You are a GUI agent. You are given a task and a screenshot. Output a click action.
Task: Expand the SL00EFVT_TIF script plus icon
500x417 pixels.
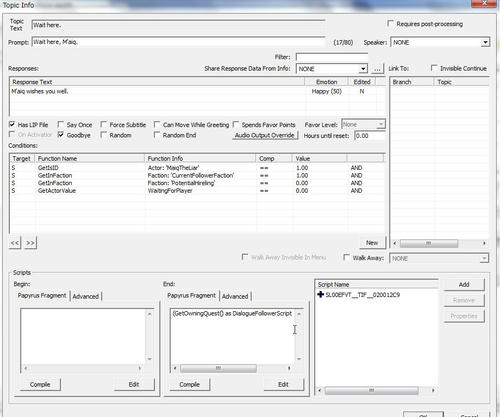tap(320, 295)
